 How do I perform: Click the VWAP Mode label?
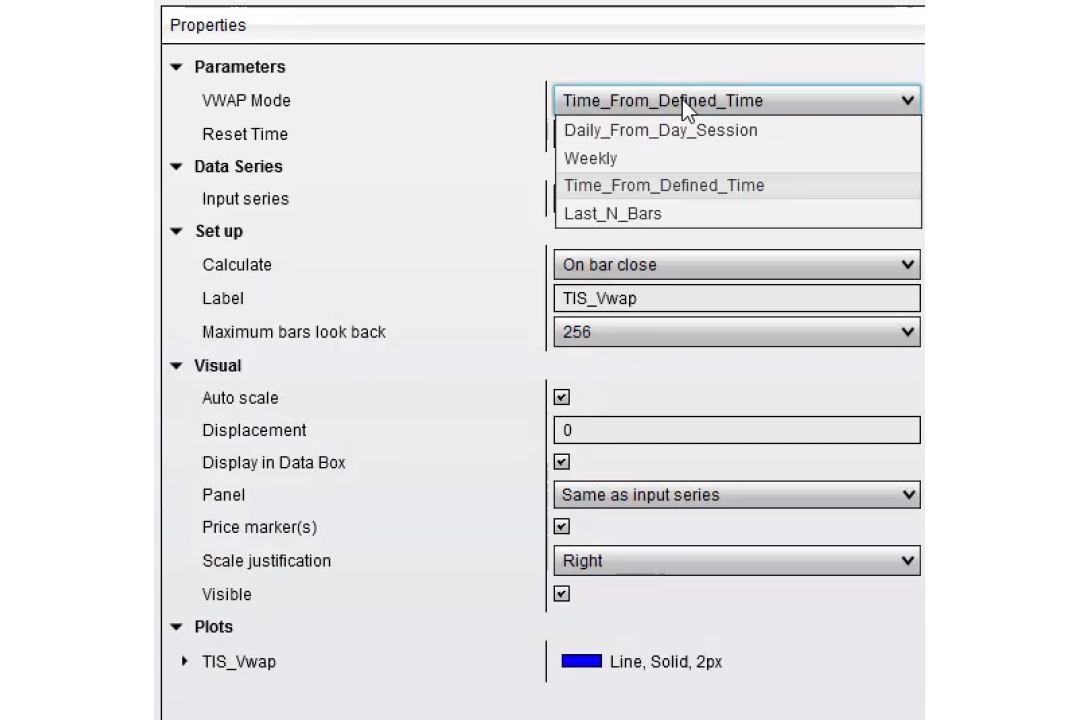tap(246, 101)
